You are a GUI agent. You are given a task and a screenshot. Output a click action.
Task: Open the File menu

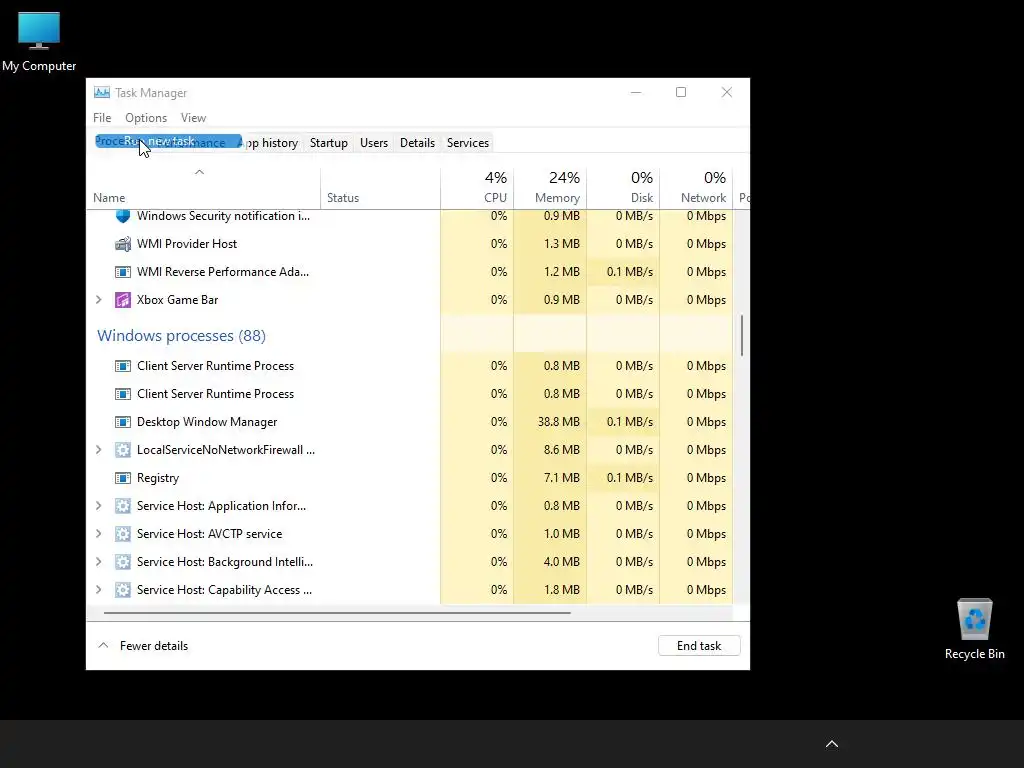(x=102, y=118)
